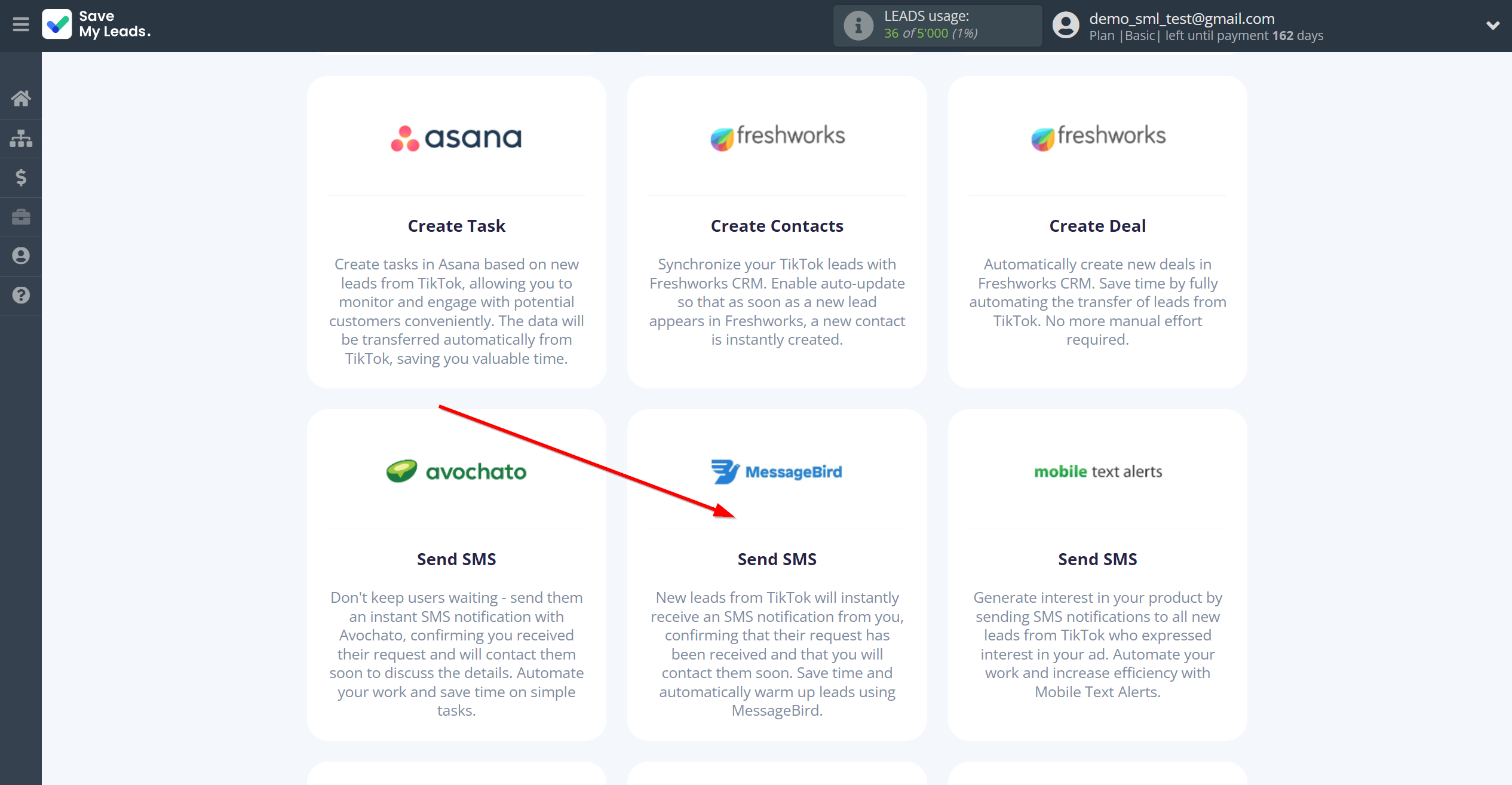Select the Create Contacts title
Screen dimensions: 1512x785
pyautogui.click(x=777, y=226)
